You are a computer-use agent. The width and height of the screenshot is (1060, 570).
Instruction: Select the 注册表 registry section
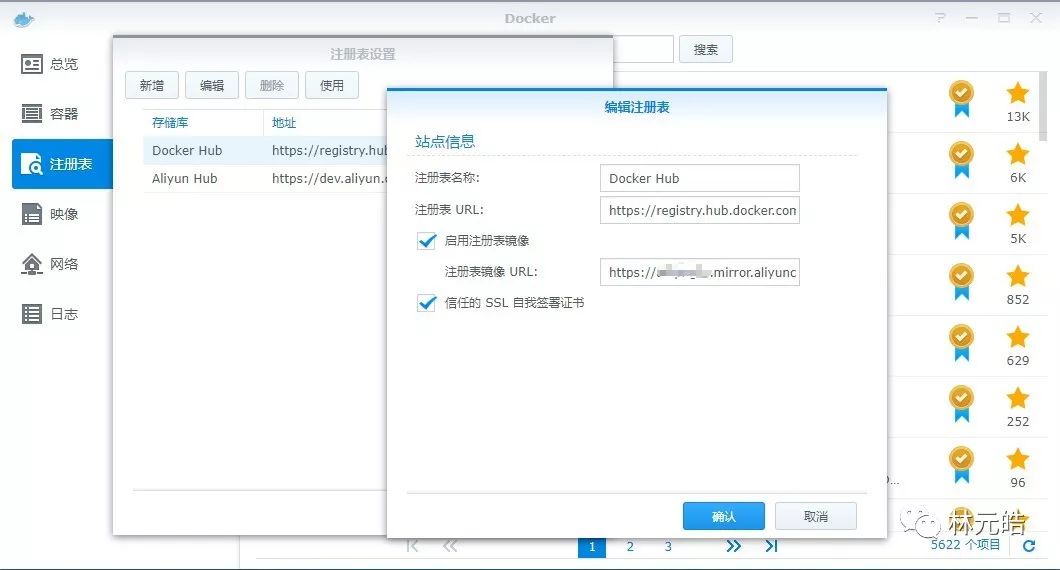click(x=62, y=164)
